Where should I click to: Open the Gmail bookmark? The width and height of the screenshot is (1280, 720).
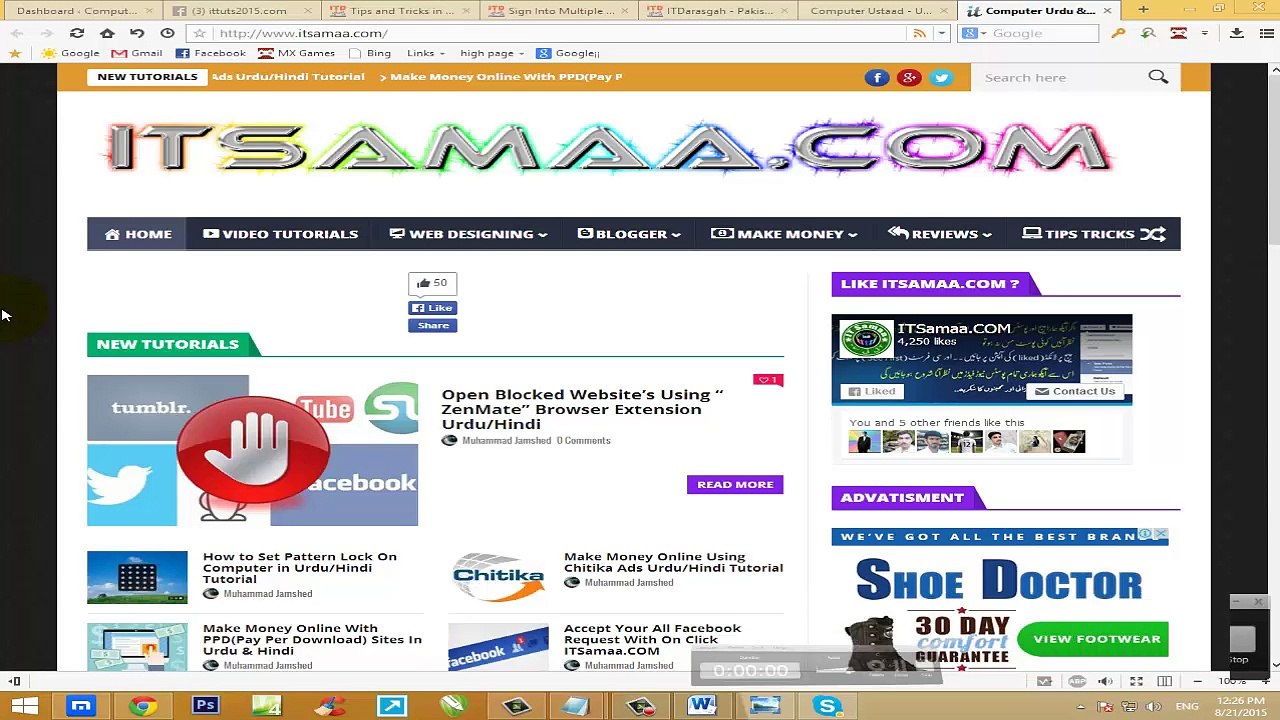pyautogui.click(x=137, y=53)
